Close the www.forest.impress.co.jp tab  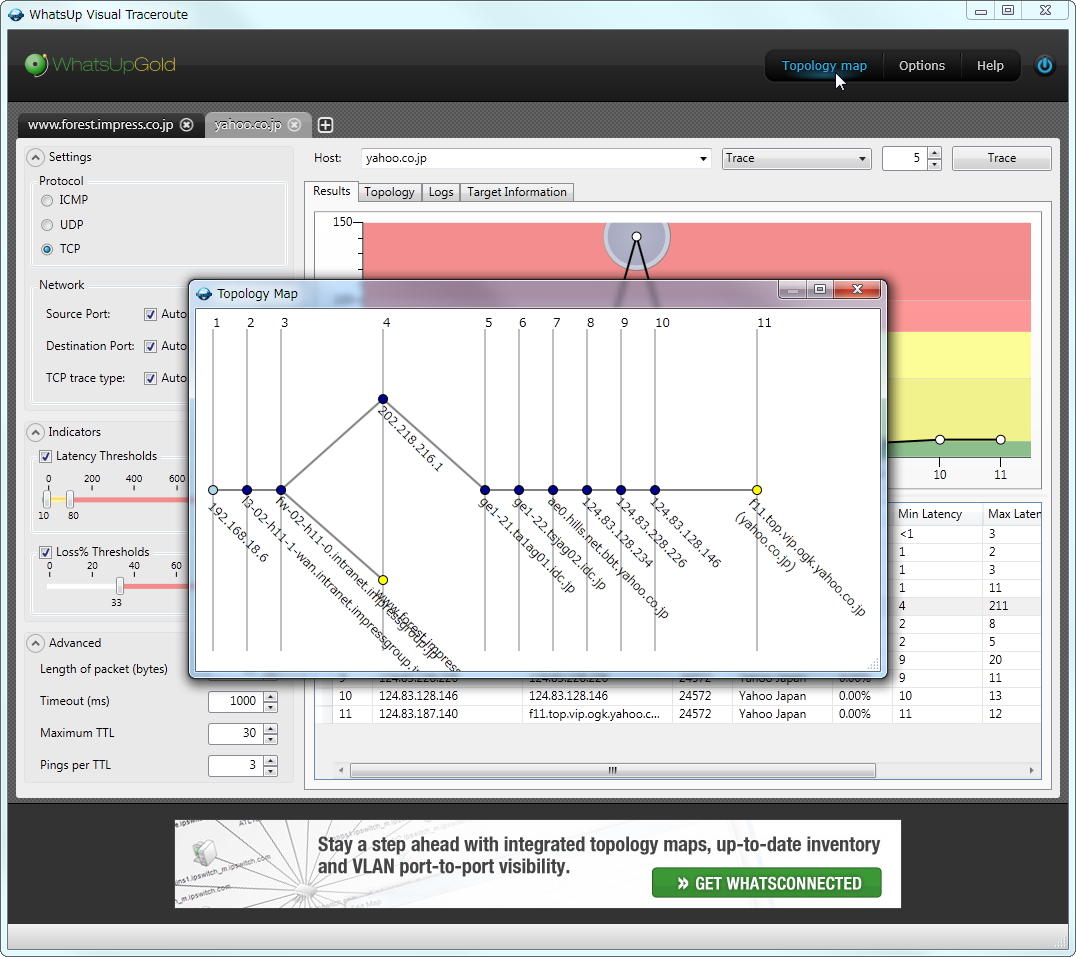(x=187, y=125)
